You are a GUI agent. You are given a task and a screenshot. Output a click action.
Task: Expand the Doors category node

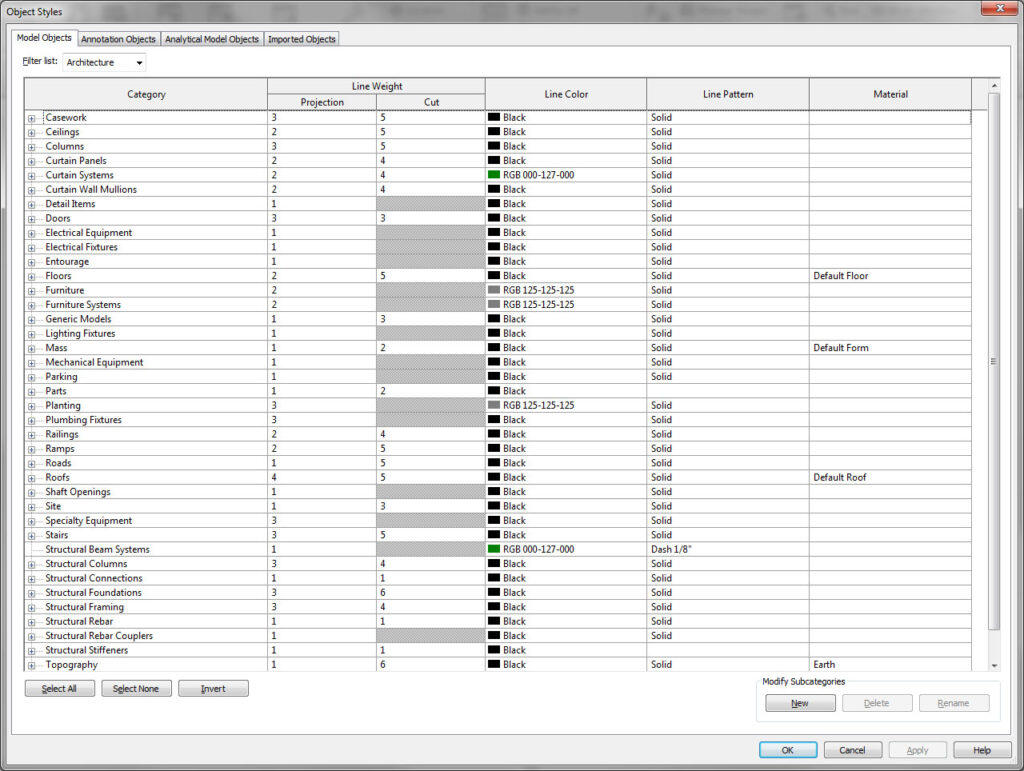[x=31, y=219]
